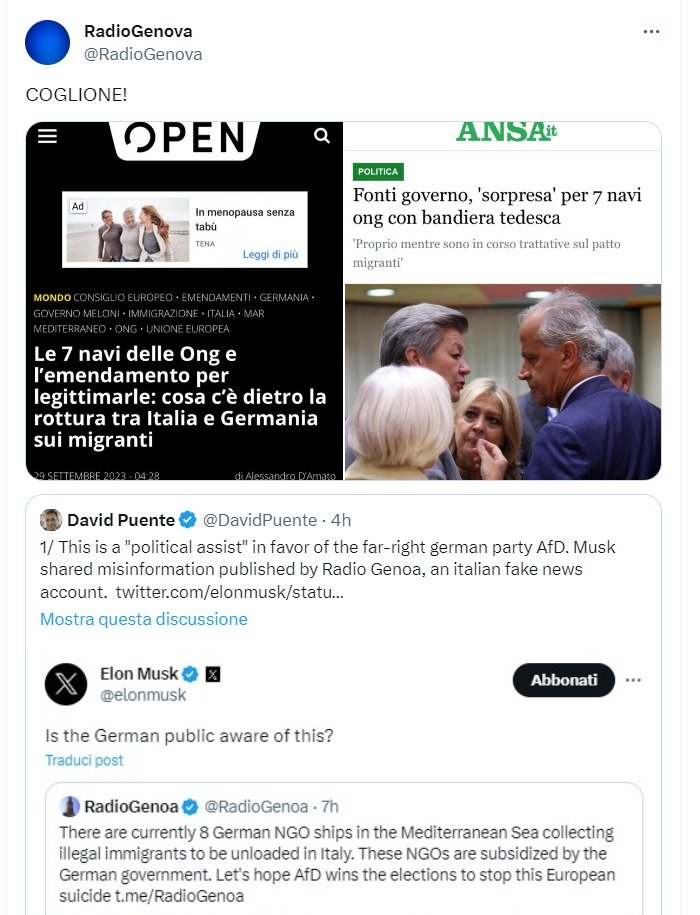Viewport: 700px width, 915px height.
Task: Open the twitter.com/elonmusk status link
Action: (230, 592)
